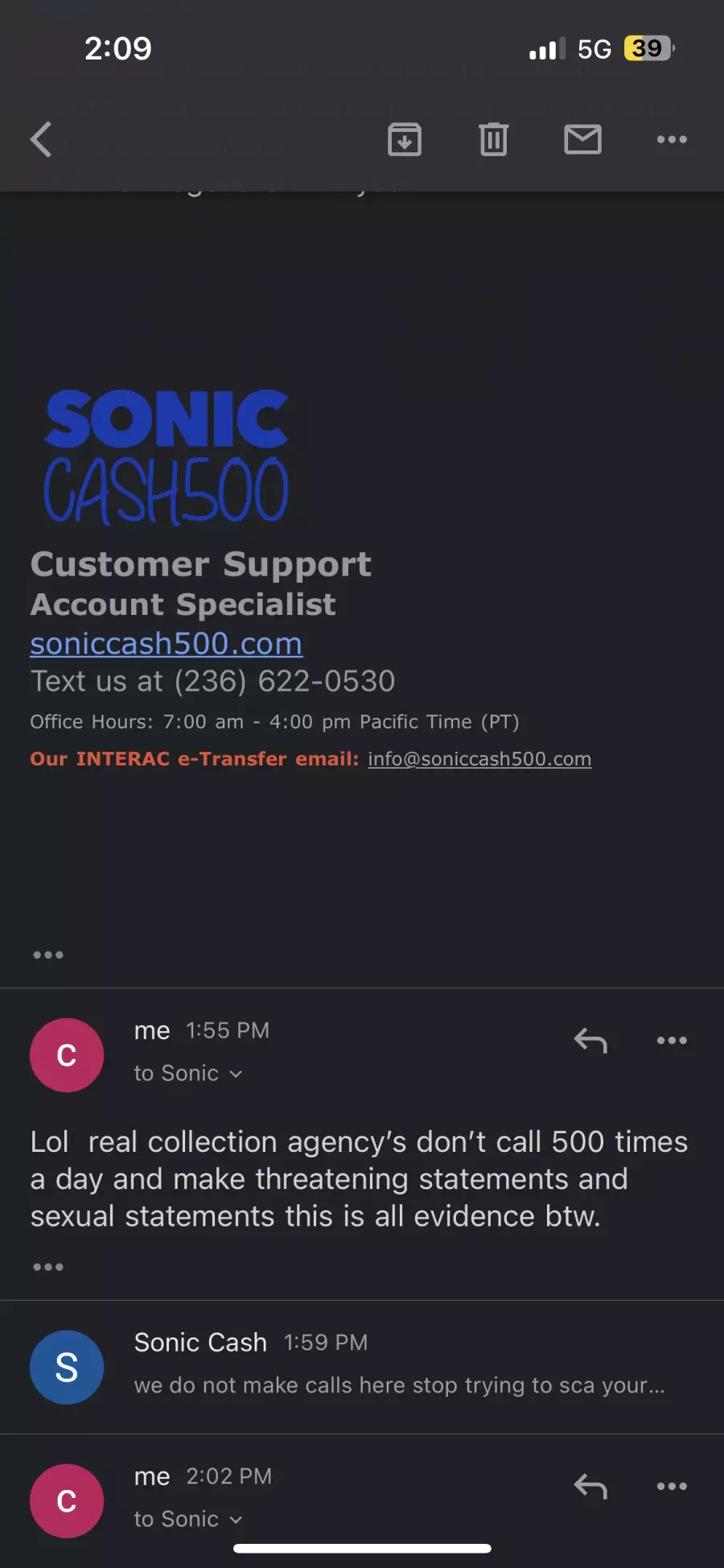Reply to the 2:02 PM message
The width and height of the screenshot is (724, 1568).
(590, 1487)
